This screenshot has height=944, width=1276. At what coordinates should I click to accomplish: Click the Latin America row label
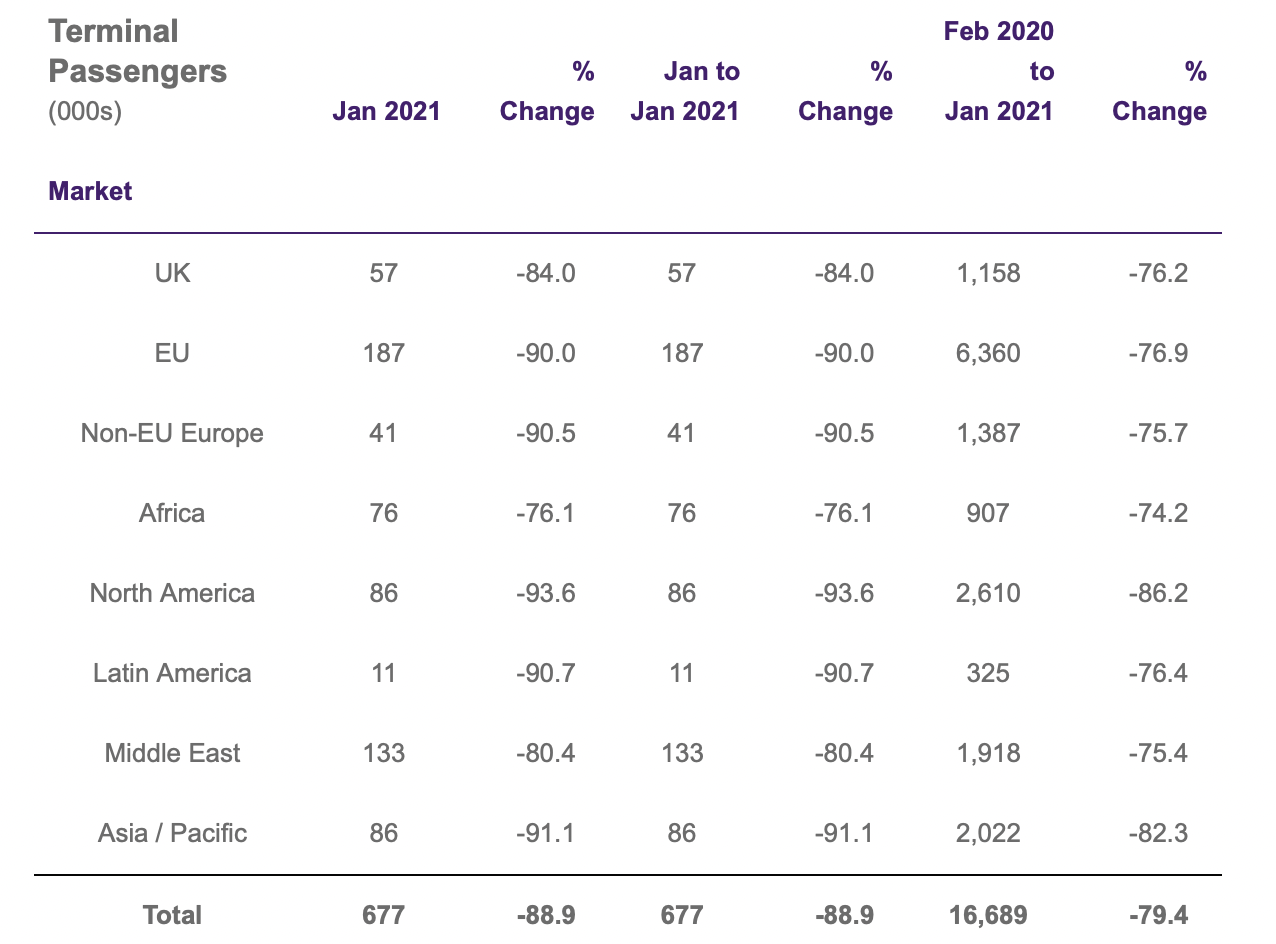tap(172, 673)
